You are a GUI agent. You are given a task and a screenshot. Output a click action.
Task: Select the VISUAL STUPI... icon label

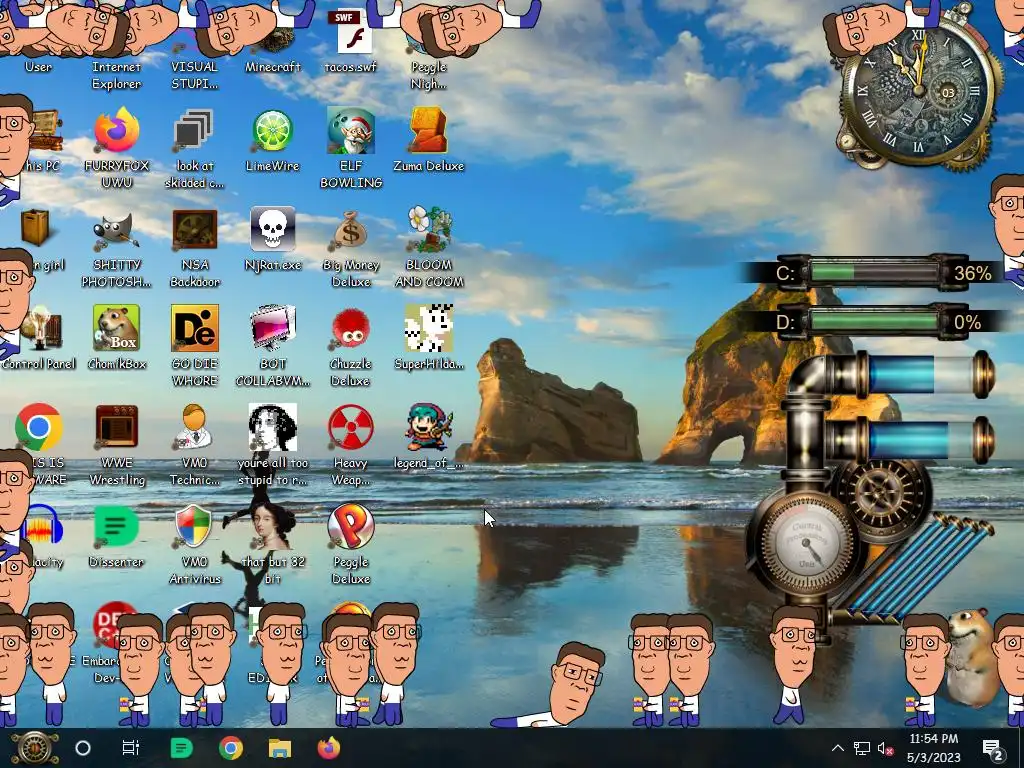point(195,75)
